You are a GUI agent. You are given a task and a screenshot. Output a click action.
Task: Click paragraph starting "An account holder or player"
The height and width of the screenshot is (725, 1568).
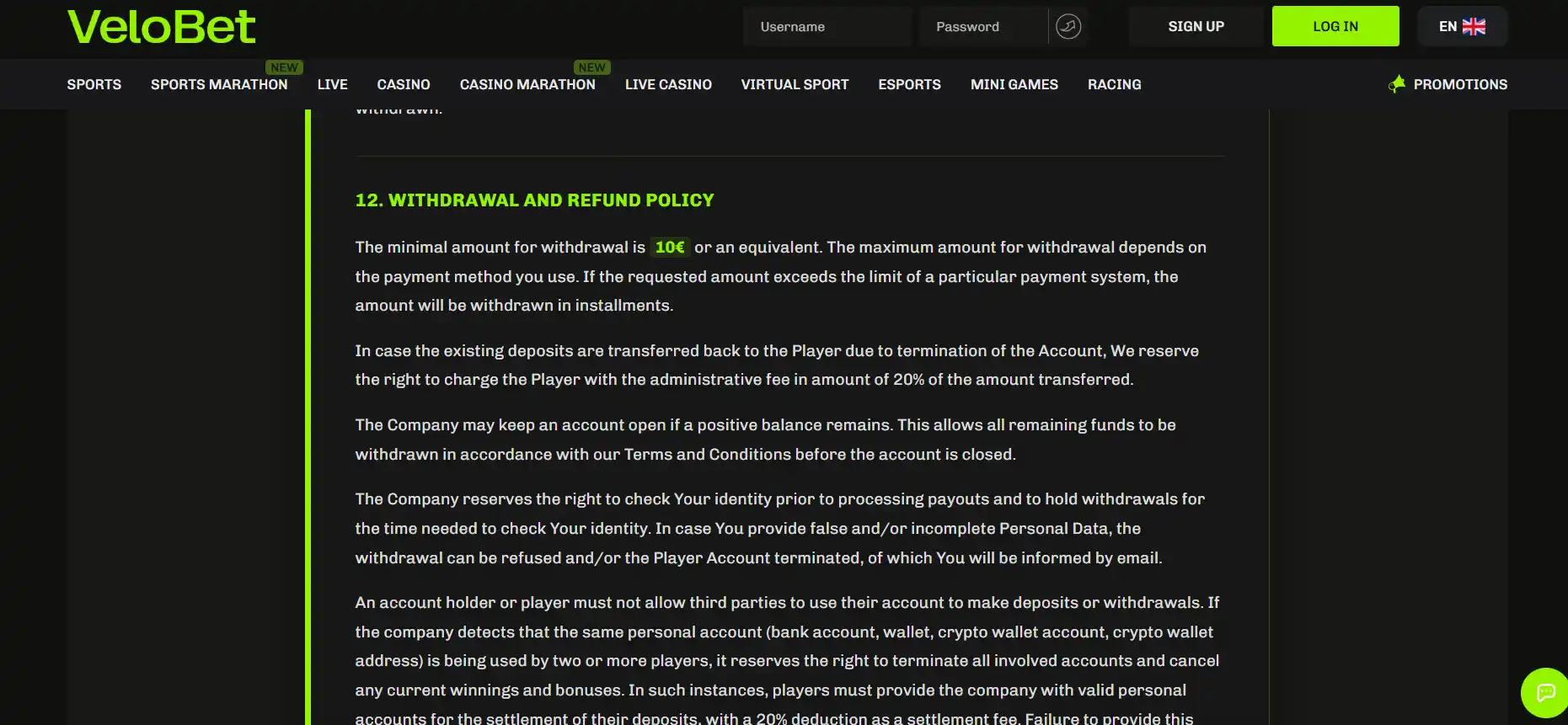(x=787, y=661)
